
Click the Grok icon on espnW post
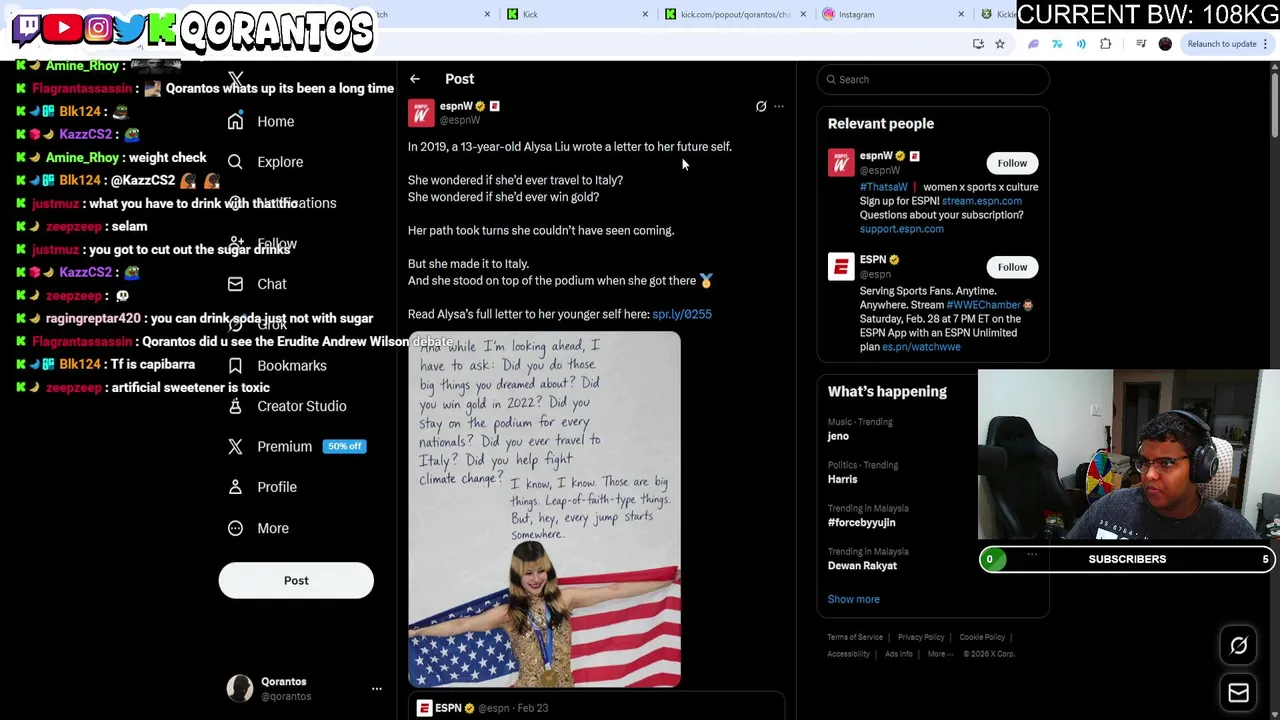761,106
